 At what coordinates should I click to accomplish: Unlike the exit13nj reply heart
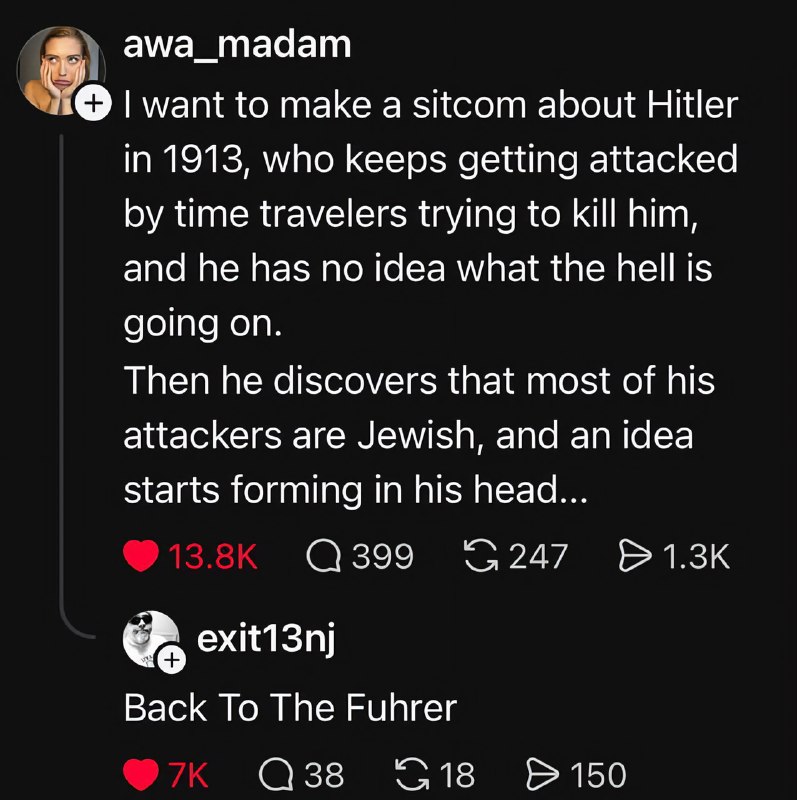pos(141,774)
